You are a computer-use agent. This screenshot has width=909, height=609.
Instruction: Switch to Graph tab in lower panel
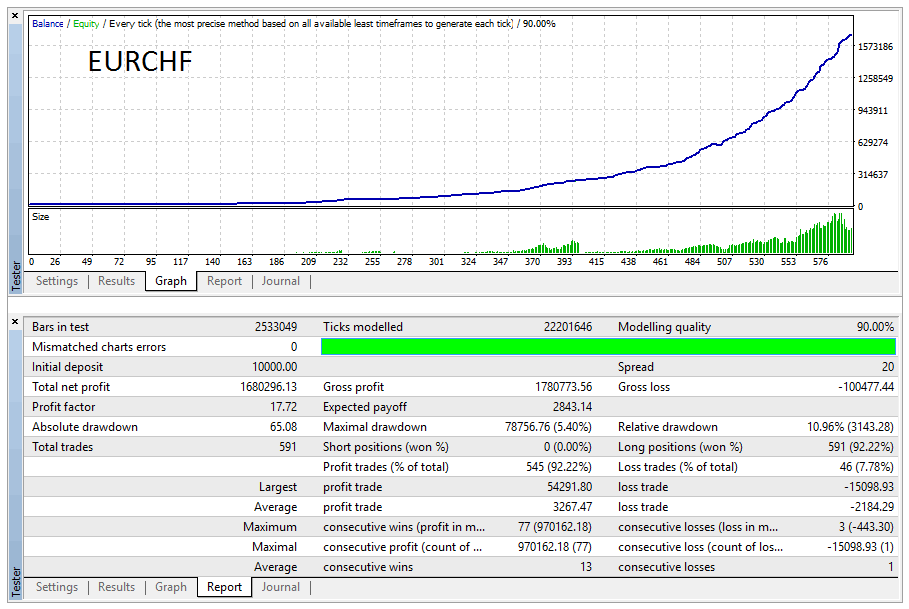(x=171, y=587)
